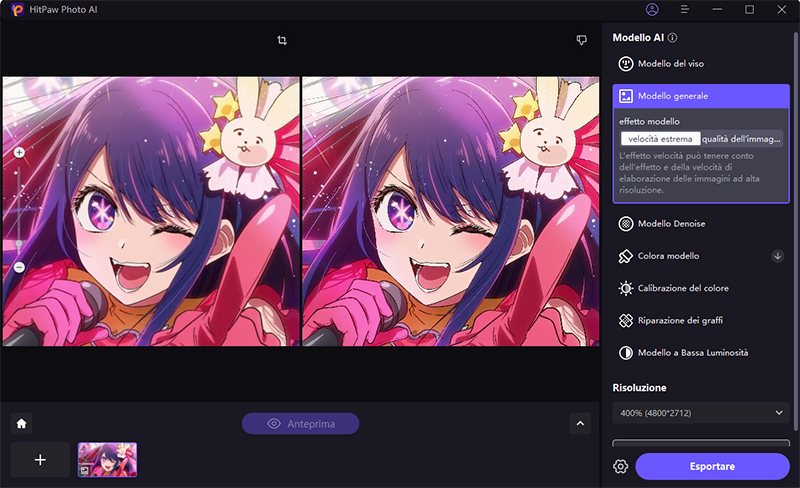
Task: Go to home screen icon
Action: click(x=21, y=423)
